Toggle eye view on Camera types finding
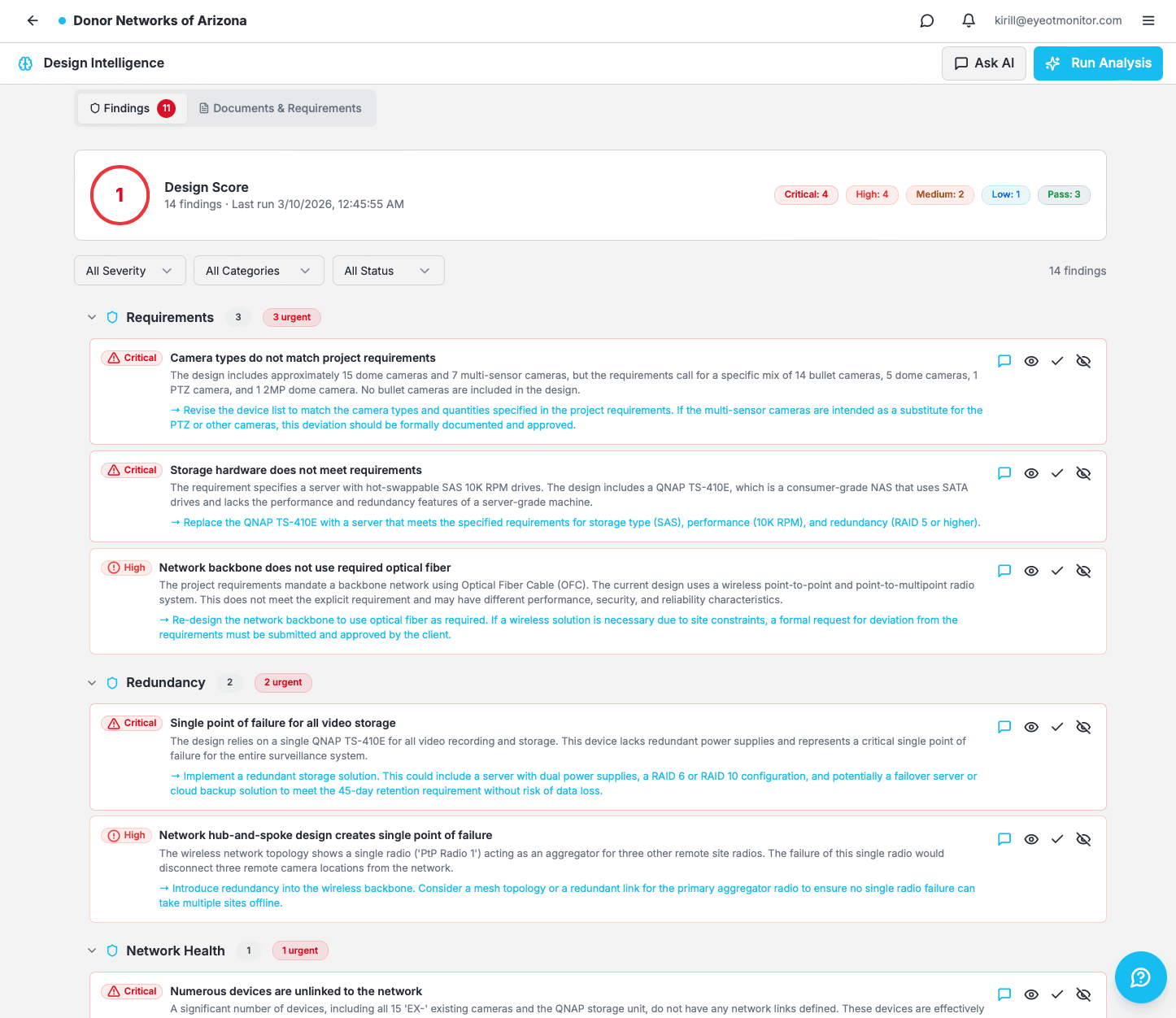 pyautogui.click(x=1030, y=361)
